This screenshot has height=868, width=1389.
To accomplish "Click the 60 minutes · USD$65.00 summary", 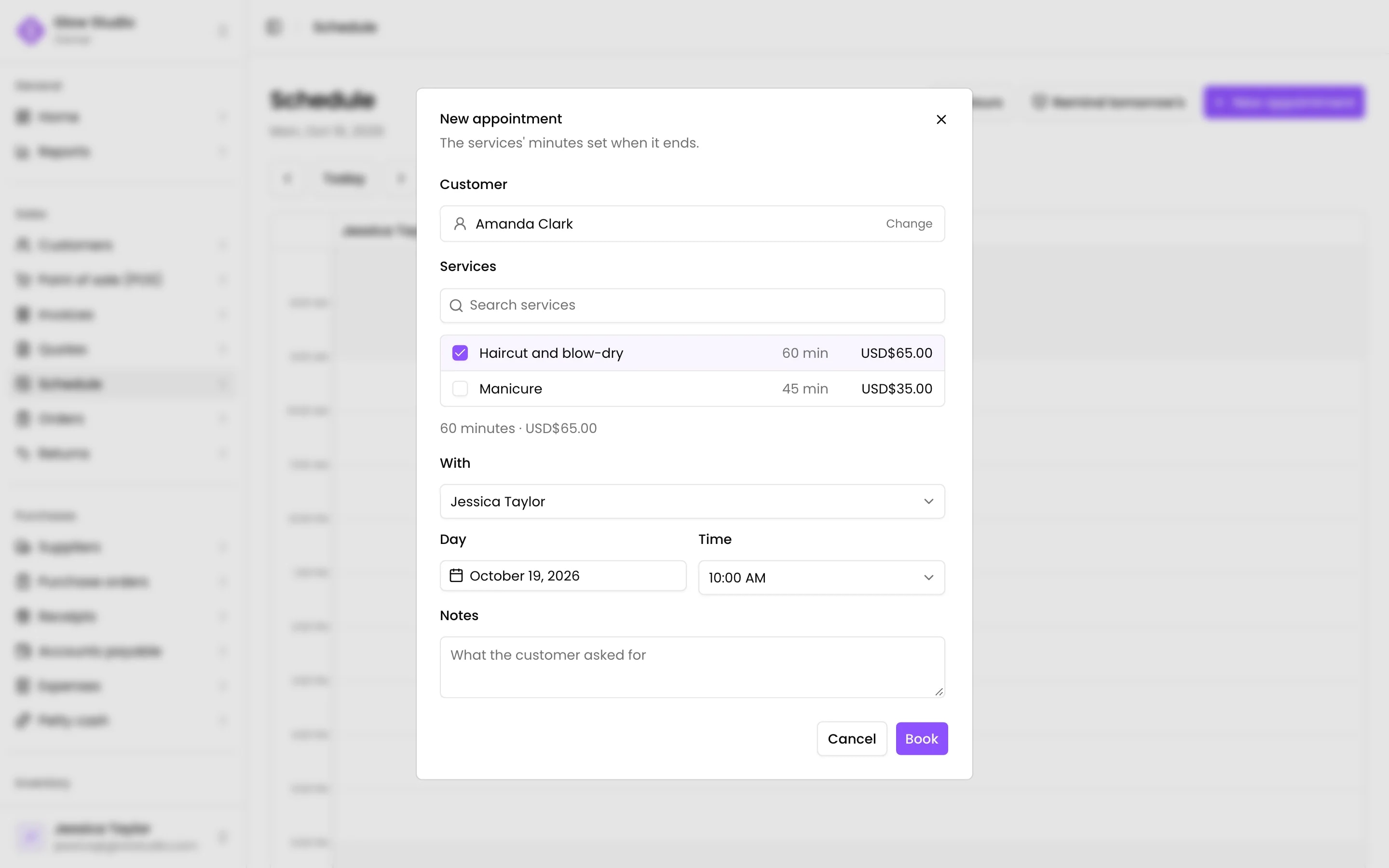I will tap(518, 428).
